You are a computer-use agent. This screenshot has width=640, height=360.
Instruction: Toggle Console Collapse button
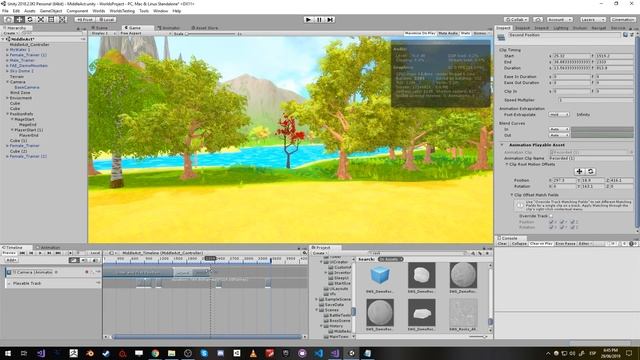pos(519,243)
